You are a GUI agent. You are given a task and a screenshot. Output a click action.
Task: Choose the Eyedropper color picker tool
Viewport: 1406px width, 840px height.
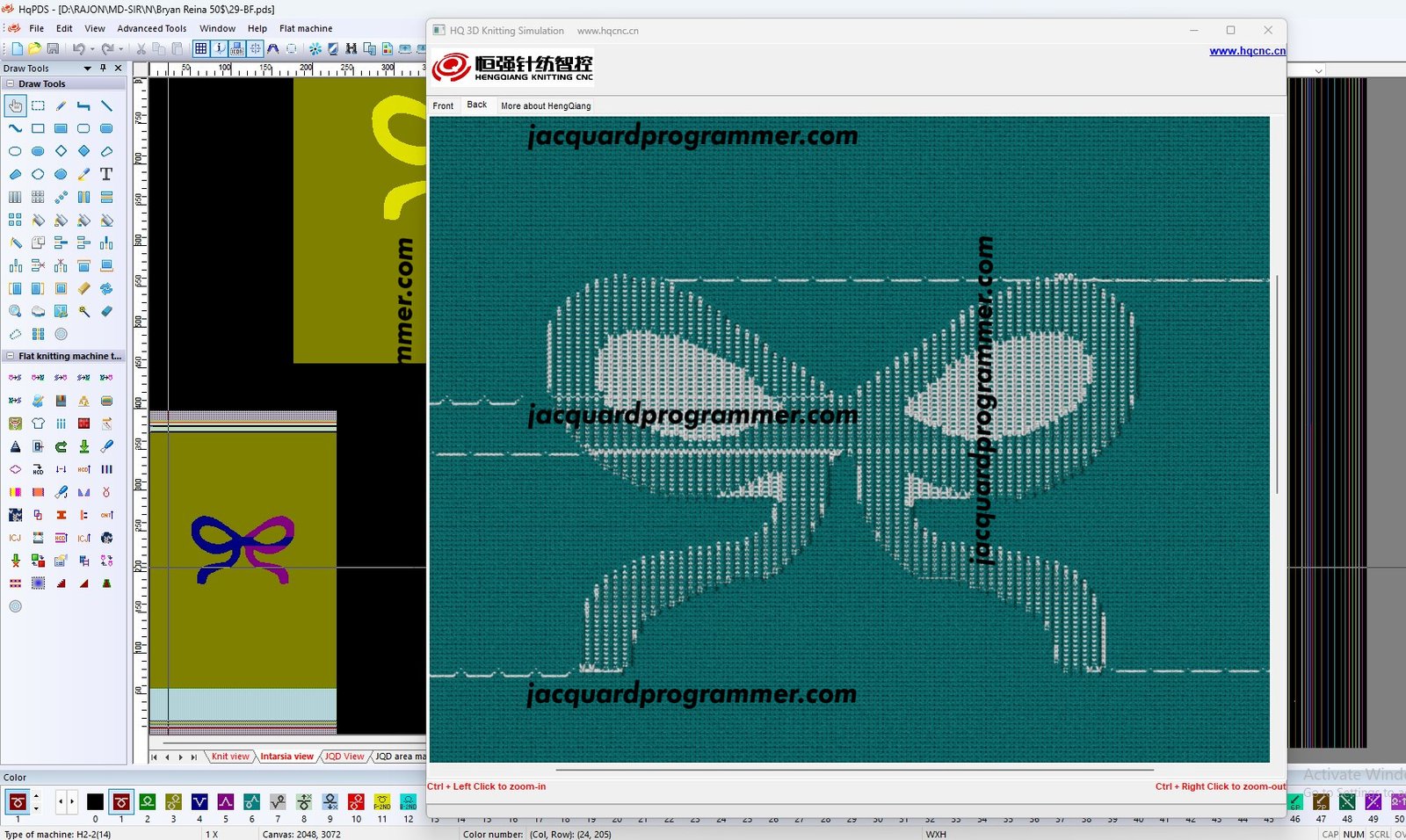[83, 174]
